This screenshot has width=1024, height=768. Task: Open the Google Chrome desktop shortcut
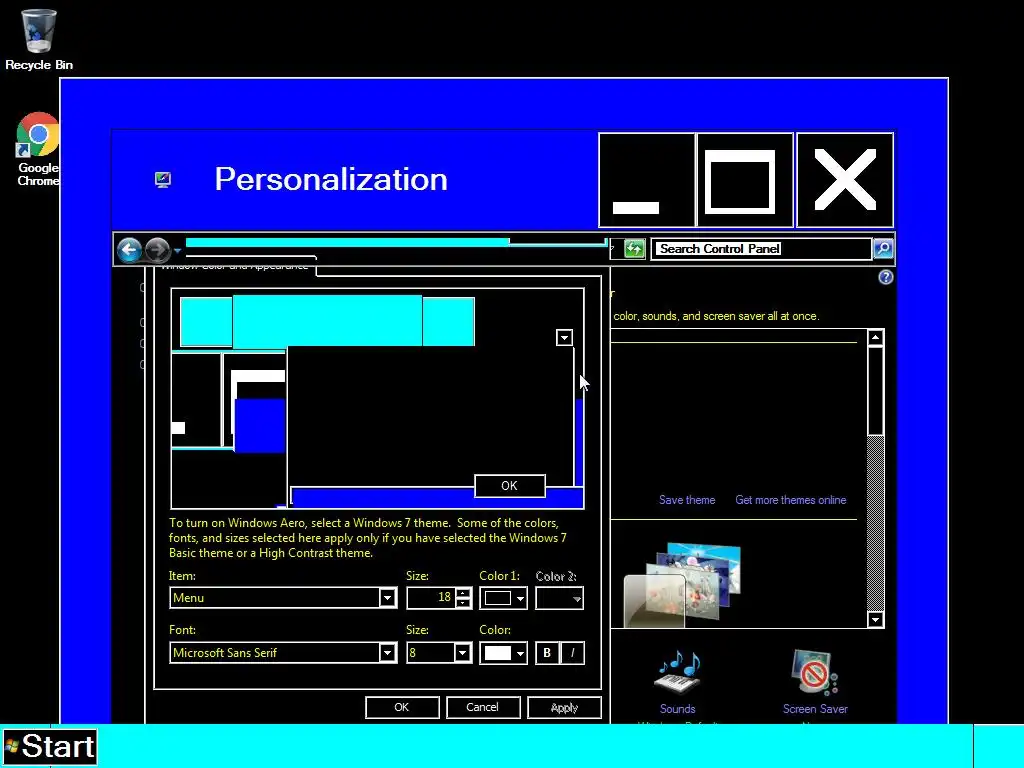click(x=38, y=149)
